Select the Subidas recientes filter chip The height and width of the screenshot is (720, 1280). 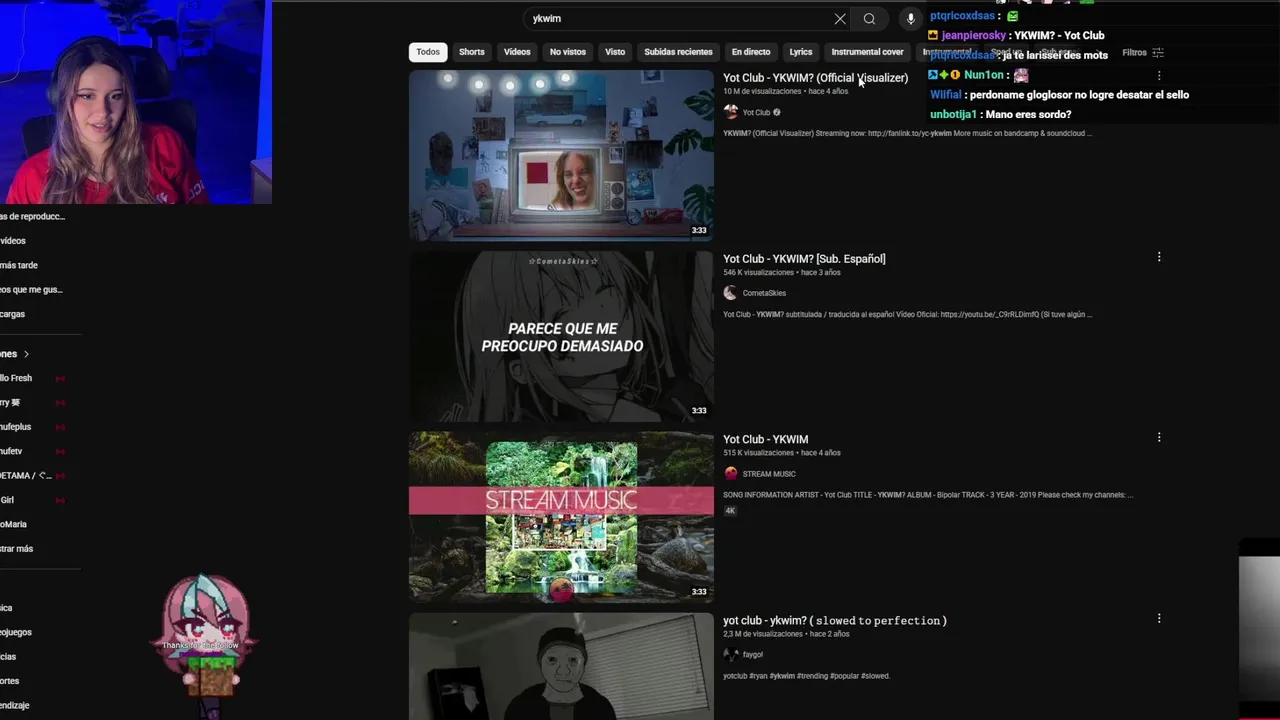point(678,52)
